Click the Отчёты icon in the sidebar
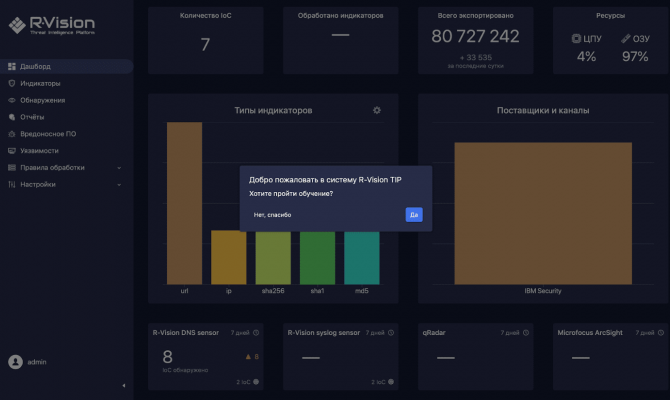This screenshot has width=670, height=400. pos(12,117)
